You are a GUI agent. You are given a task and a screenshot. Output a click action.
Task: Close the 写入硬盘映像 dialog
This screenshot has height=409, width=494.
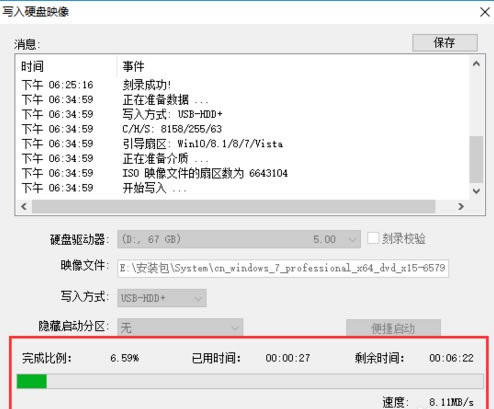point(485,12)
